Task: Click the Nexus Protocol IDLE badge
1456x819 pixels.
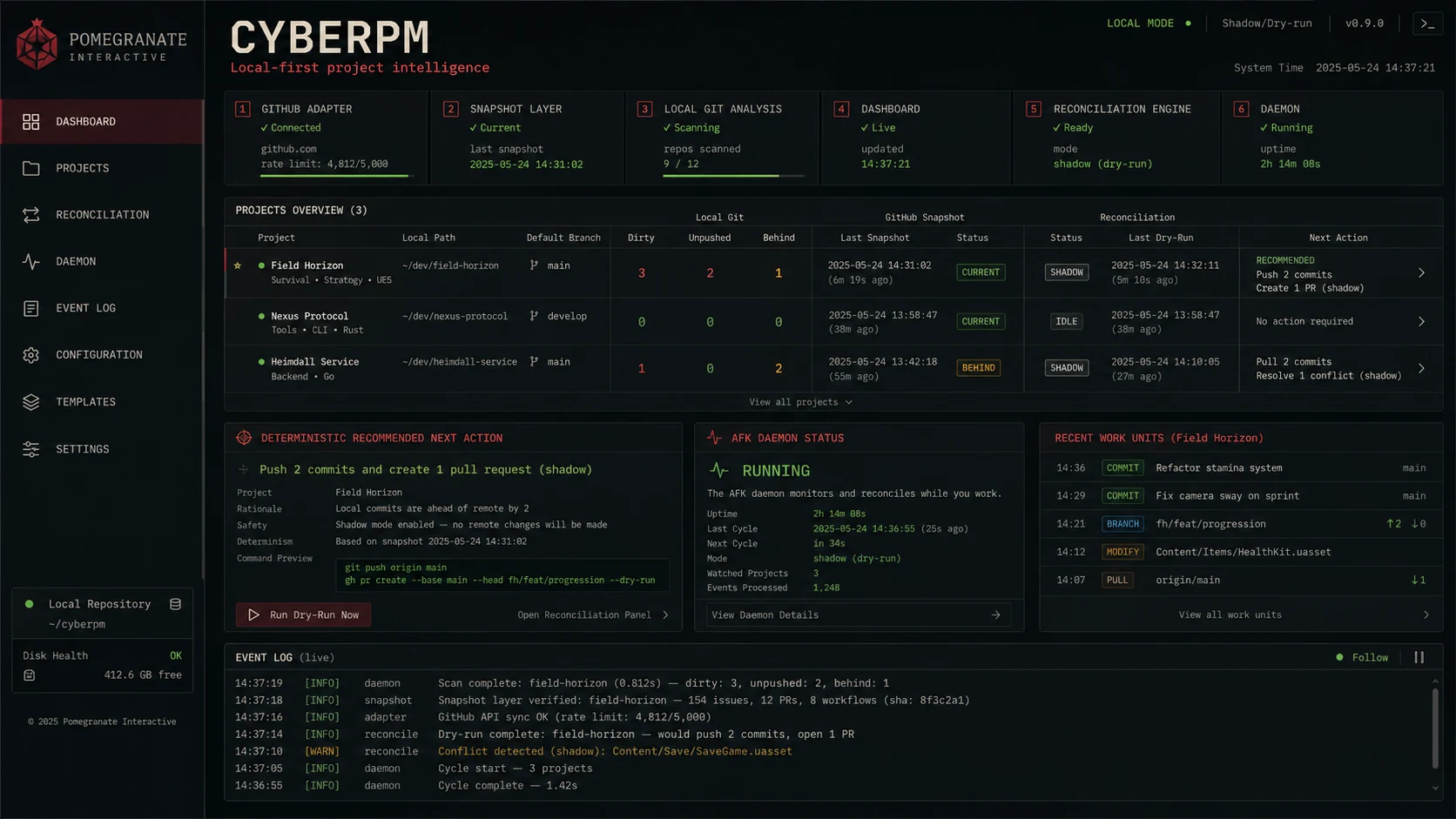Action: [1067, 321]
